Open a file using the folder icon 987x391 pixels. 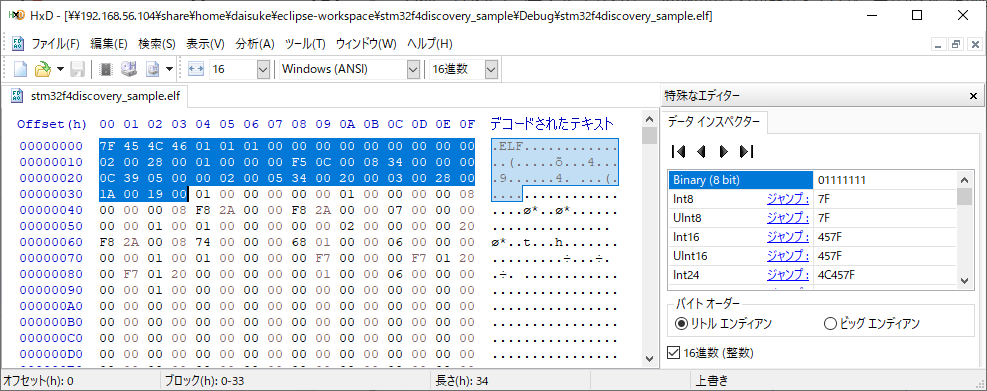[42, 69]
